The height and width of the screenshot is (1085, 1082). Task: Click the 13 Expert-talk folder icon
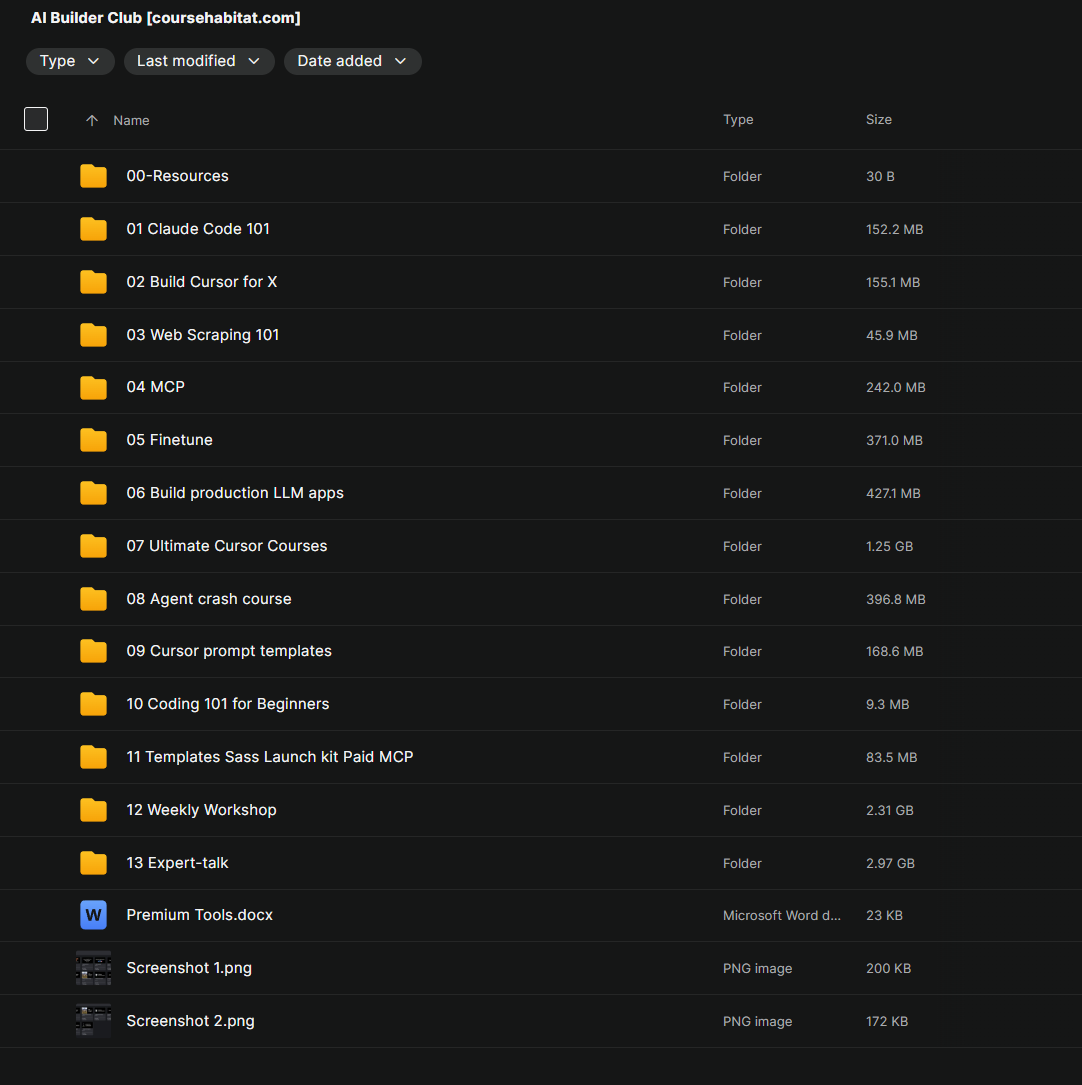pos(93,863)
